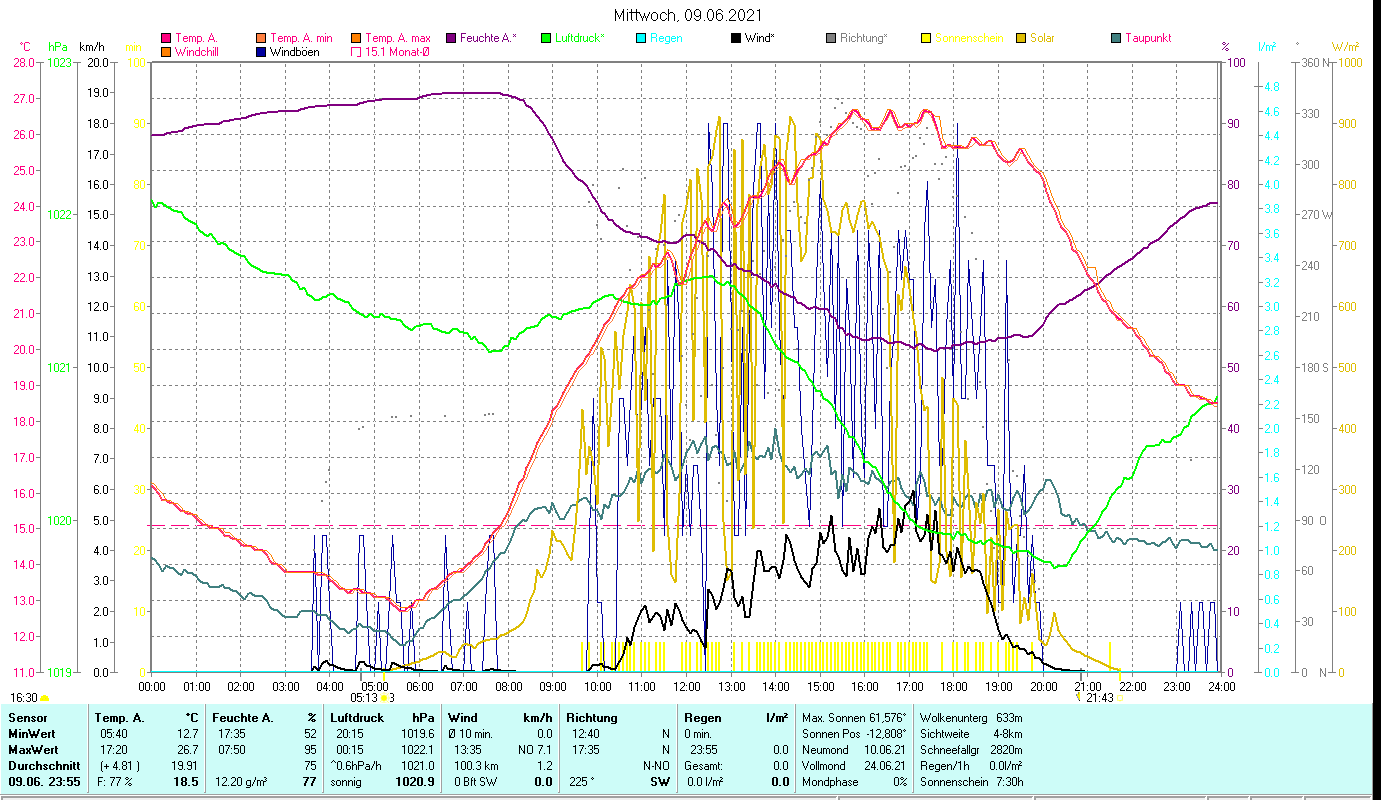Click the orange Windchill legend swatch

tap(166, 52)
